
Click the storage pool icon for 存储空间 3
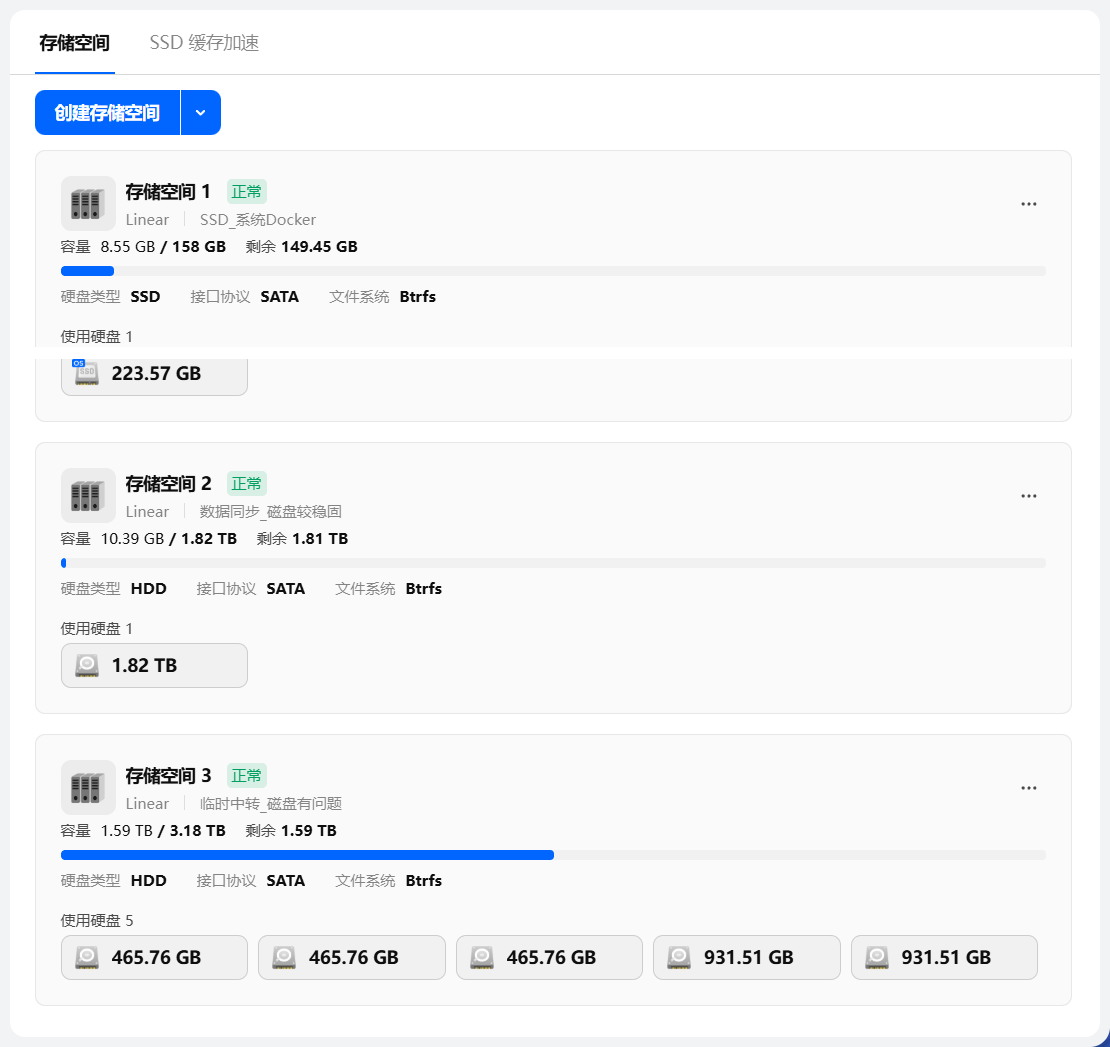(88, 788)
